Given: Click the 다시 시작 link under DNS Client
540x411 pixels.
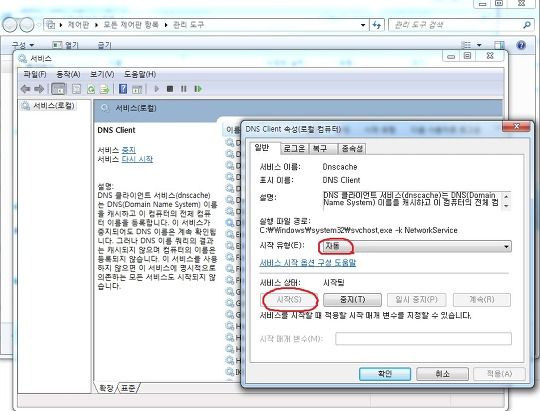Looking at the screenshot, I should click(137, 159).
